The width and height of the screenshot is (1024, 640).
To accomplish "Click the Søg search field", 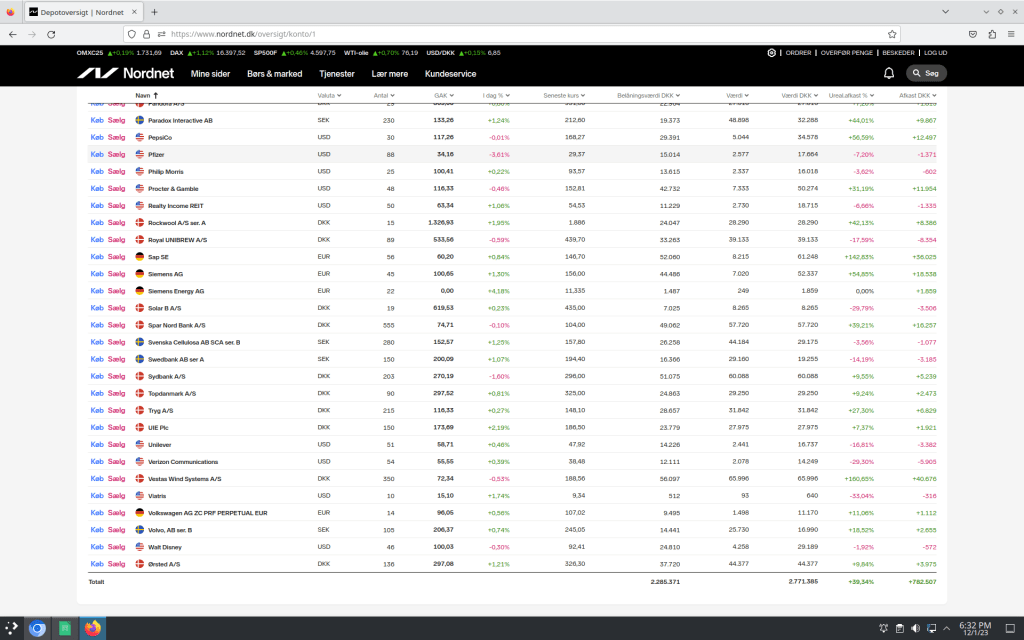I will [x=926, y=73].
